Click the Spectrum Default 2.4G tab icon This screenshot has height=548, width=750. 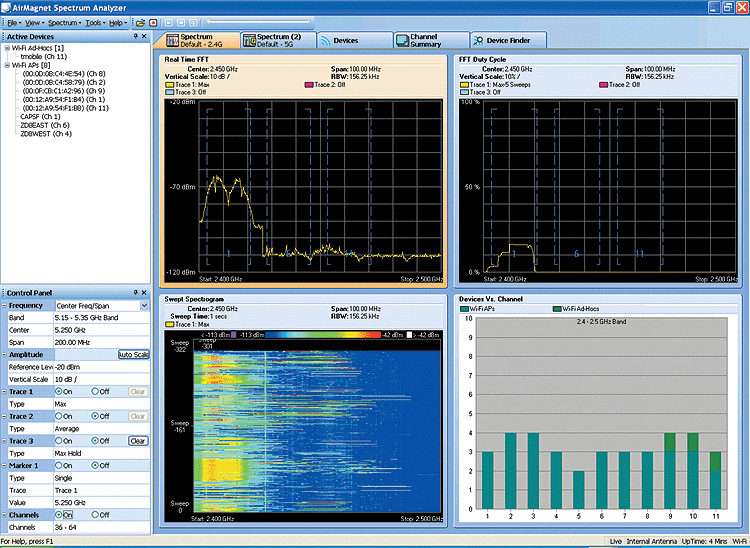173,41
